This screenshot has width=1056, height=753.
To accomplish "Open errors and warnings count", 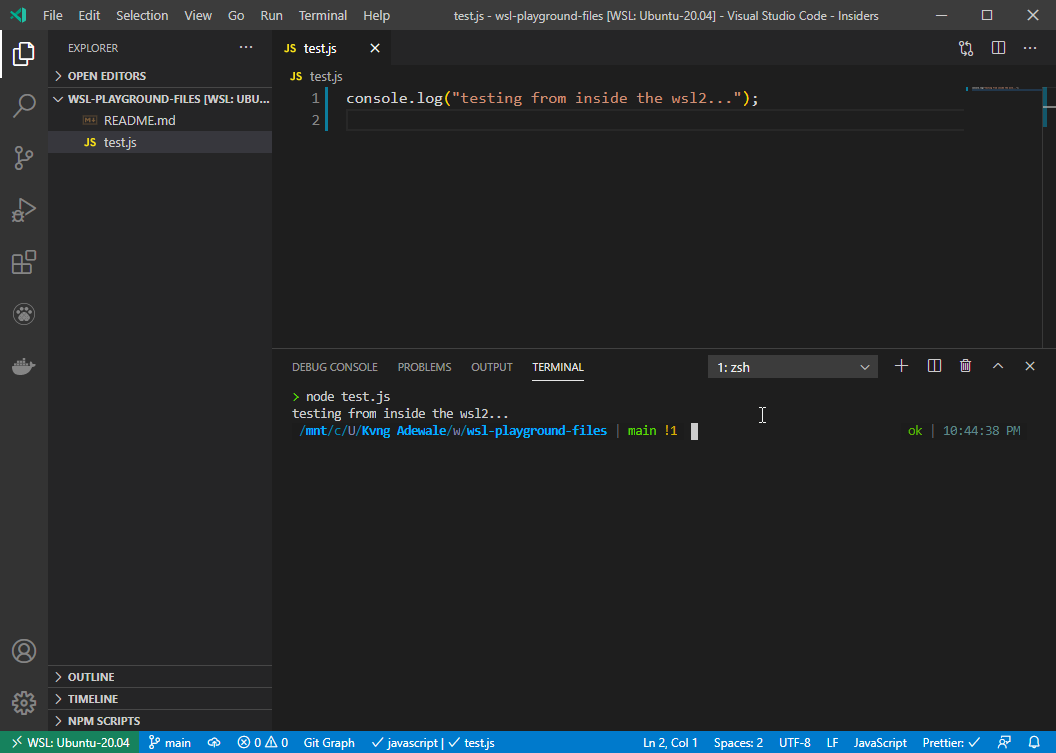I will [x=263, y=742].
